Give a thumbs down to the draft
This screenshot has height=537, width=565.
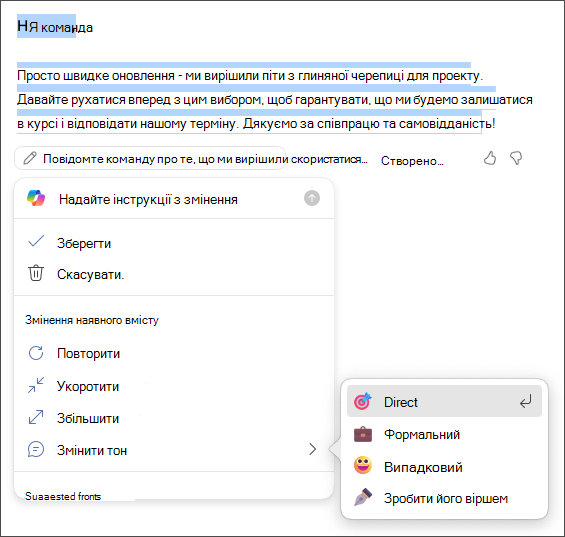point(516,158)
